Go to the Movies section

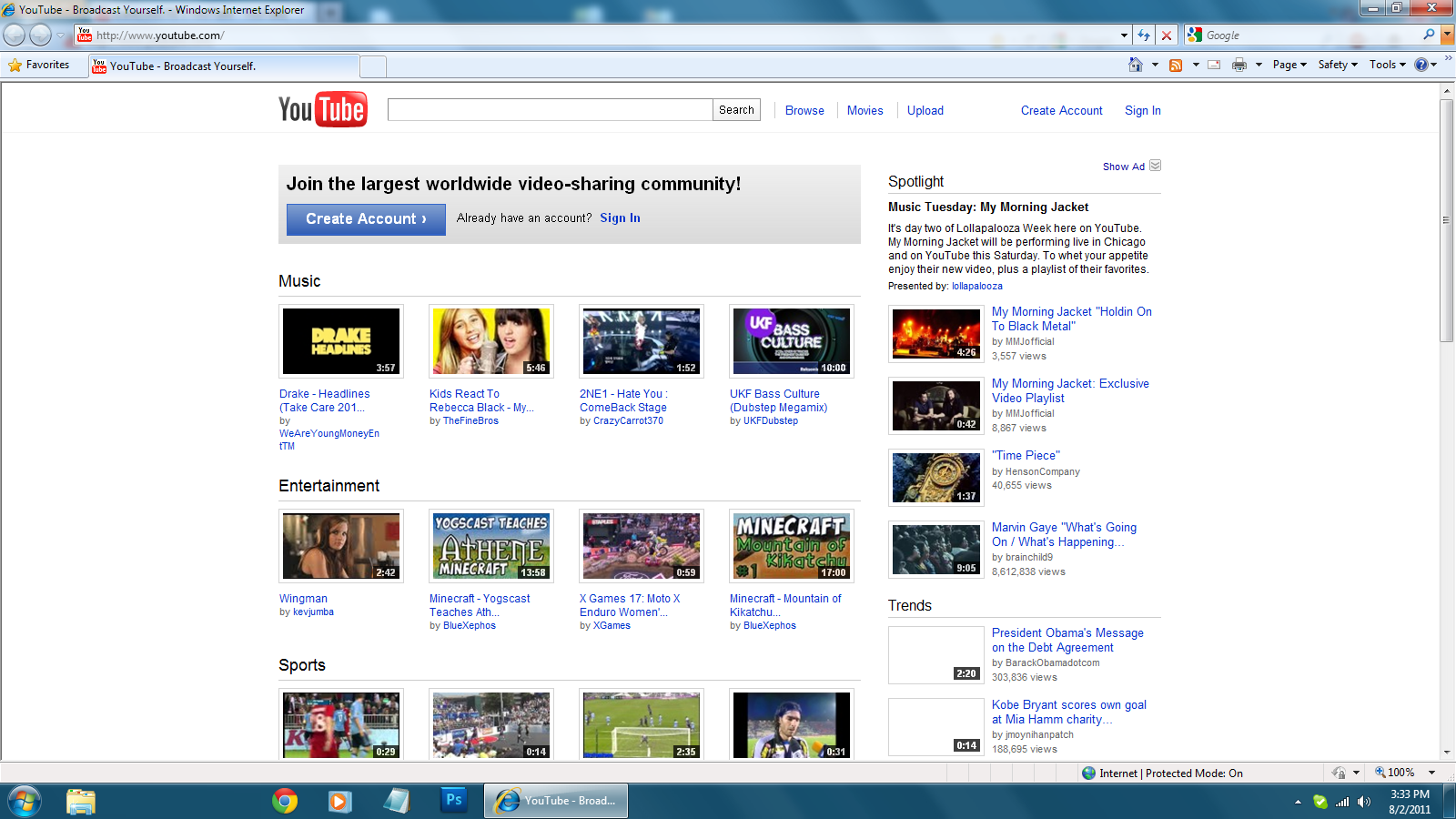point(864,110)
